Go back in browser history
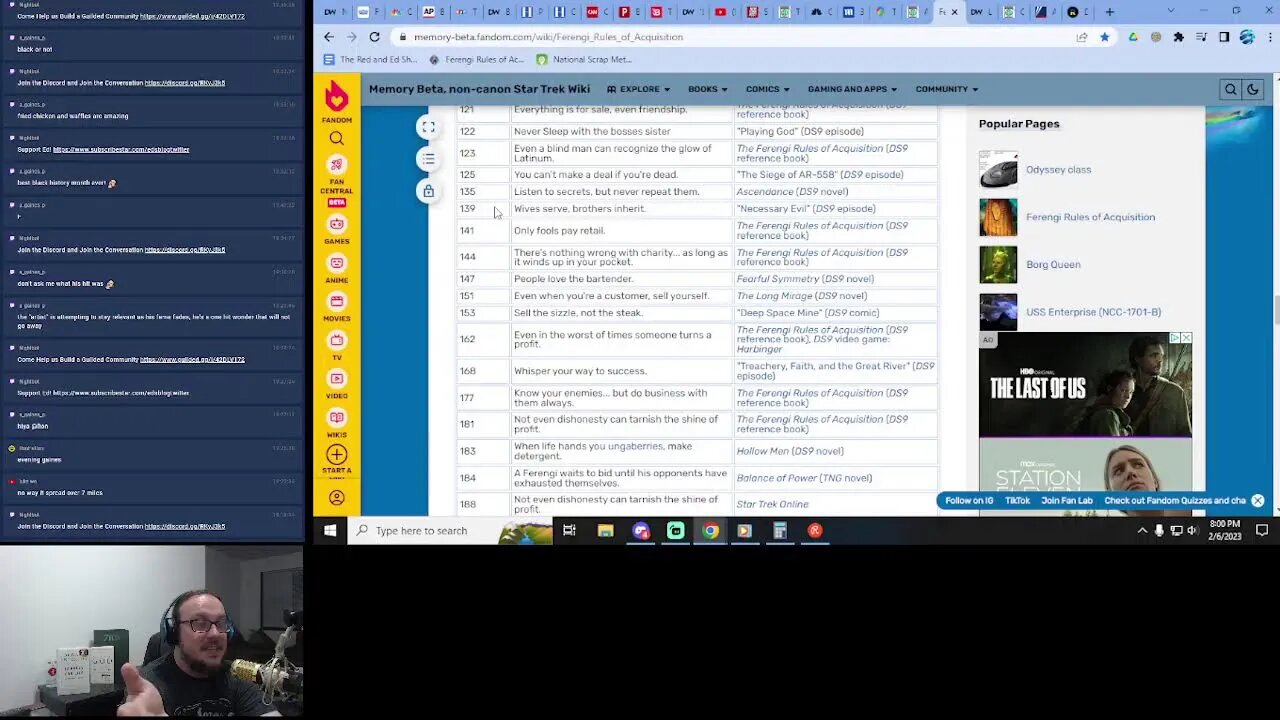1280x720 pixels. pyautogui.click(x=329, y=37)
